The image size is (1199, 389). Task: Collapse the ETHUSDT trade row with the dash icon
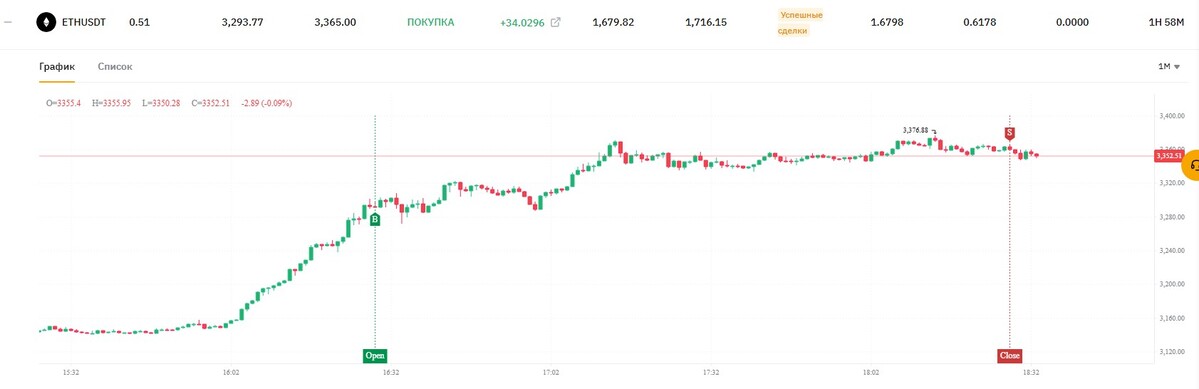click(8, 22)
